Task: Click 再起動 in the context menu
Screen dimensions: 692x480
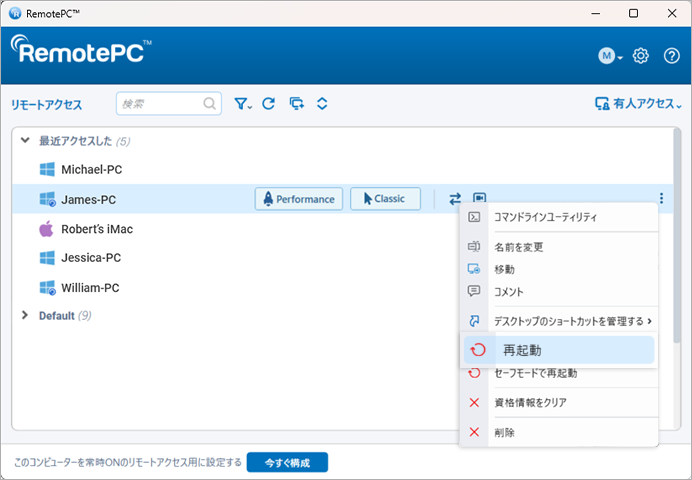Action: [559, 350]
